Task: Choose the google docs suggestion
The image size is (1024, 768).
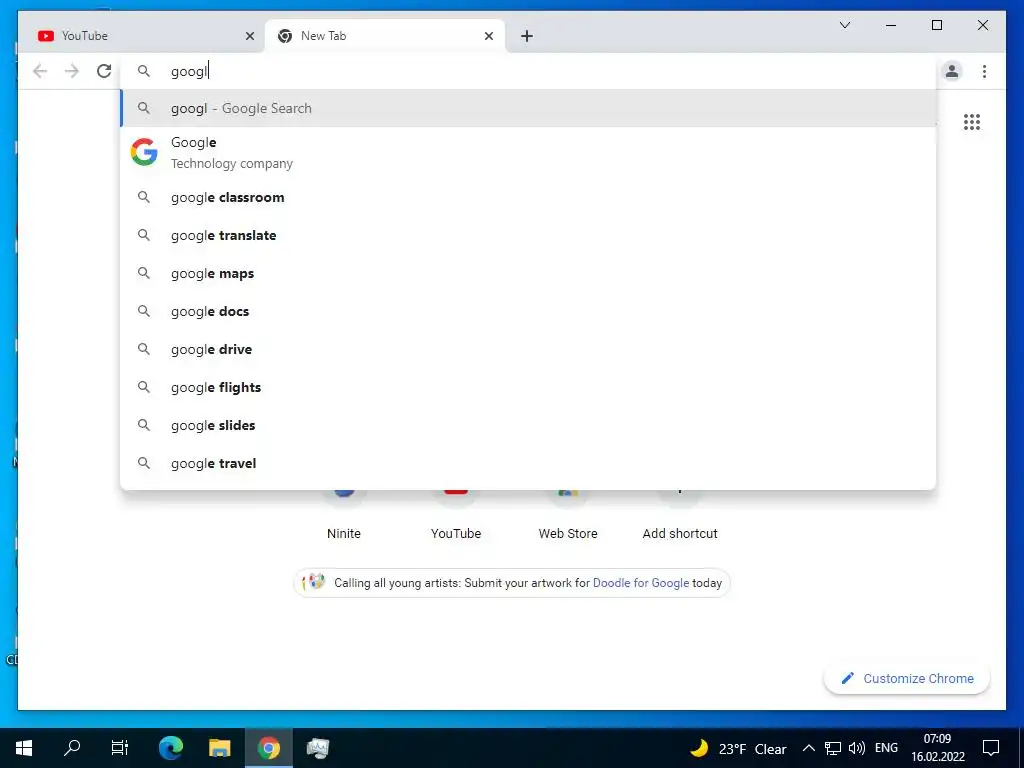Action: (x=528, y=311)
